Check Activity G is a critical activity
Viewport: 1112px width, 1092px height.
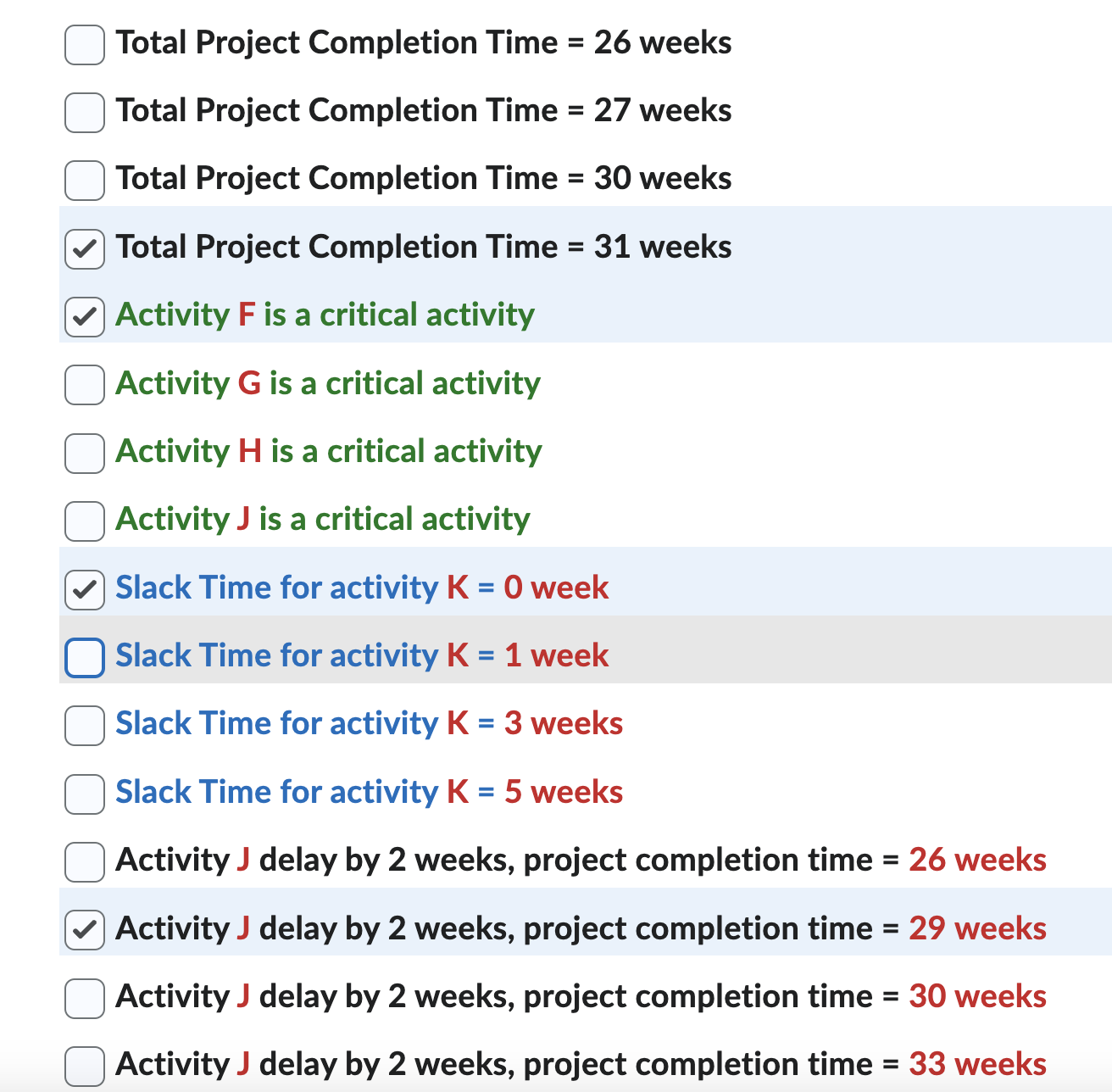click(84, 384)
